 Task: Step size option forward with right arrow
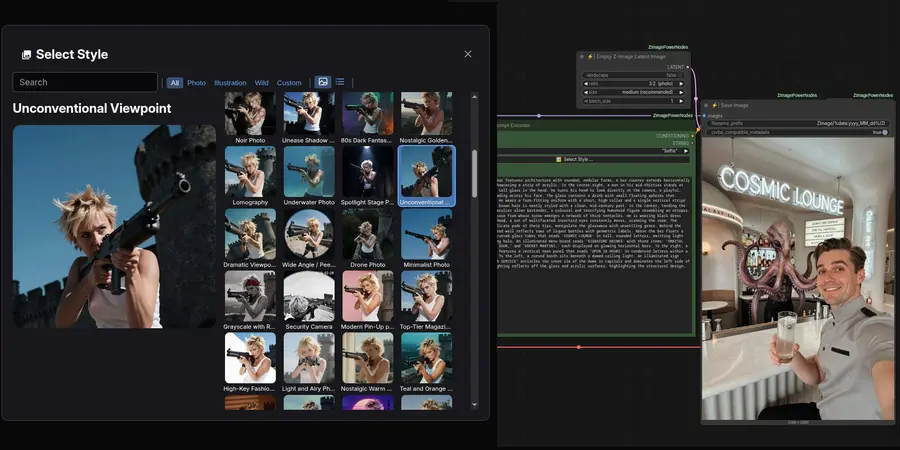681,92
